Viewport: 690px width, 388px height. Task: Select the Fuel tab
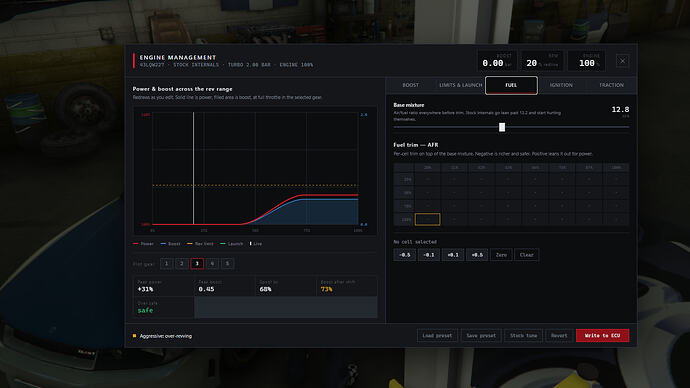[511, 85]
